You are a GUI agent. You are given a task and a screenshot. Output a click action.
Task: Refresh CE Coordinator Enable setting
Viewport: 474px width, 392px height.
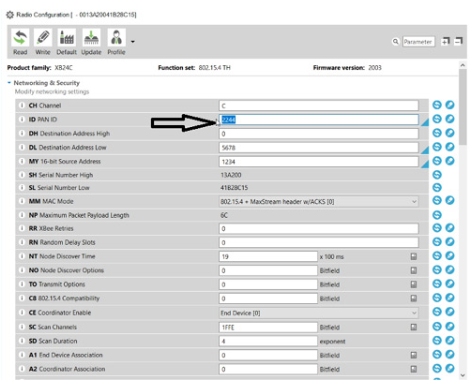point(437,312)
